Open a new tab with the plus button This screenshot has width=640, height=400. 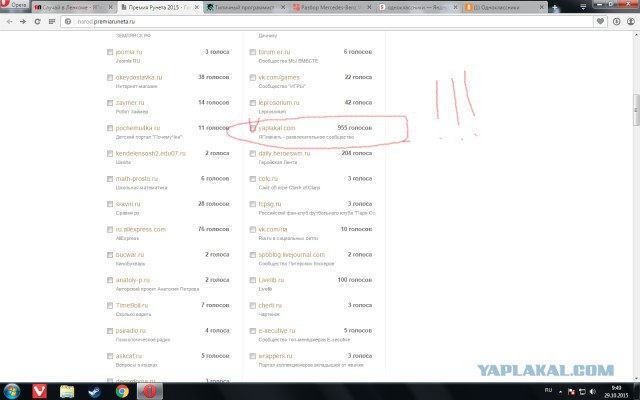pos(555,7)
